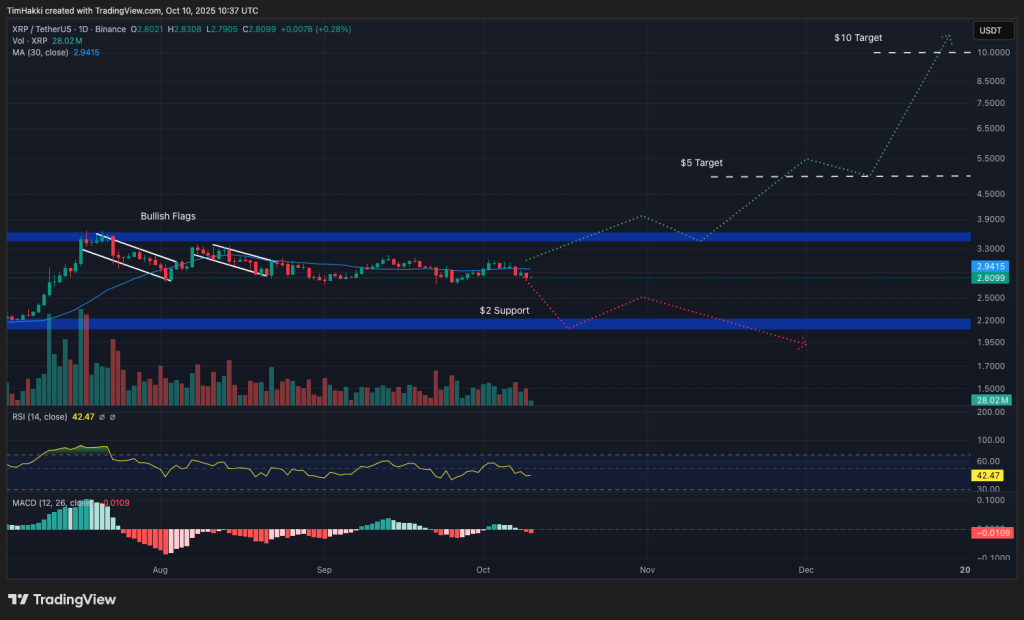Select Aug on the time axis

159,570
